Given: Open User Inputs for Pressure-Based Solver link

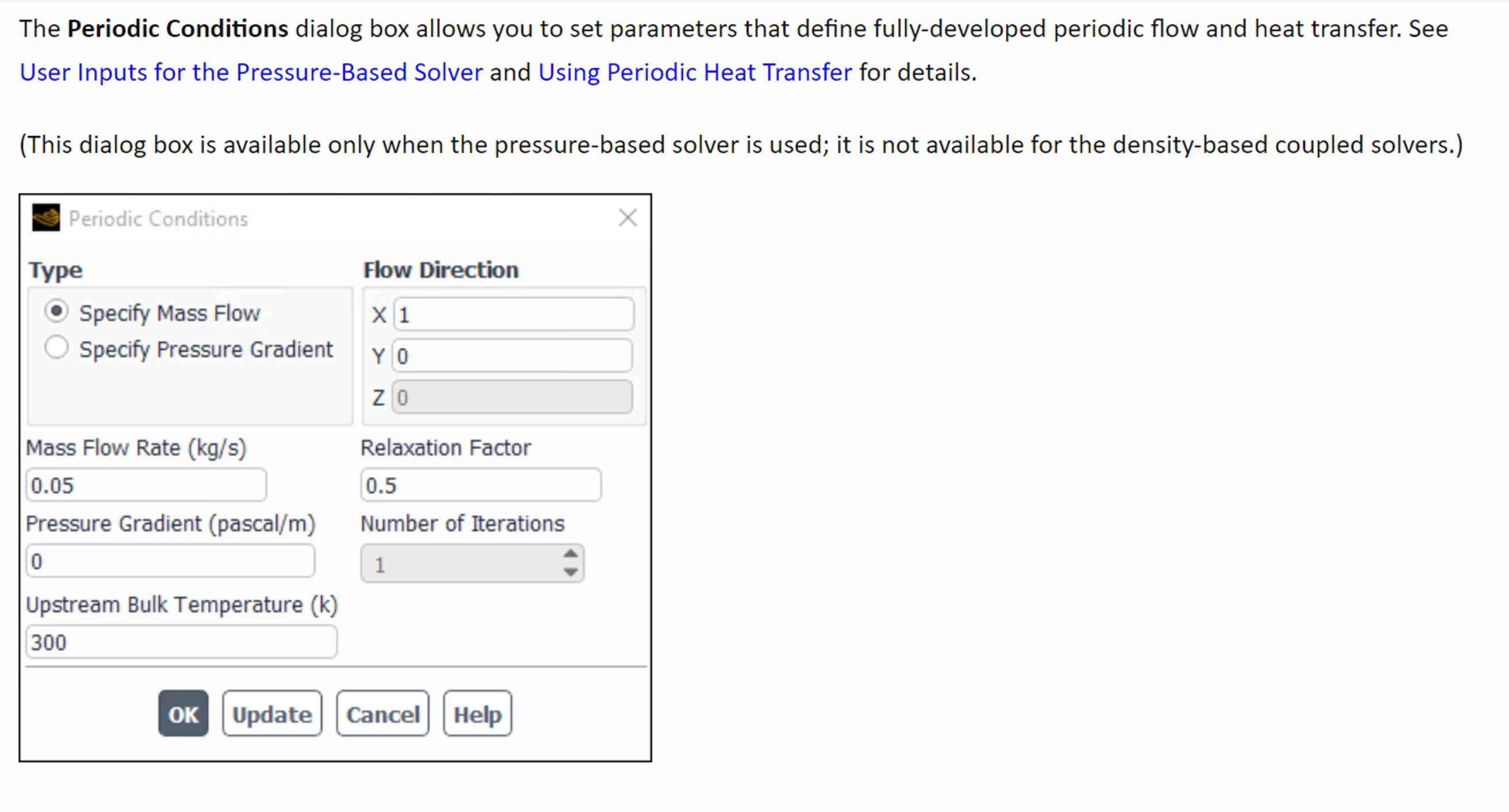Looking at the screenshot, I should 251,72.
